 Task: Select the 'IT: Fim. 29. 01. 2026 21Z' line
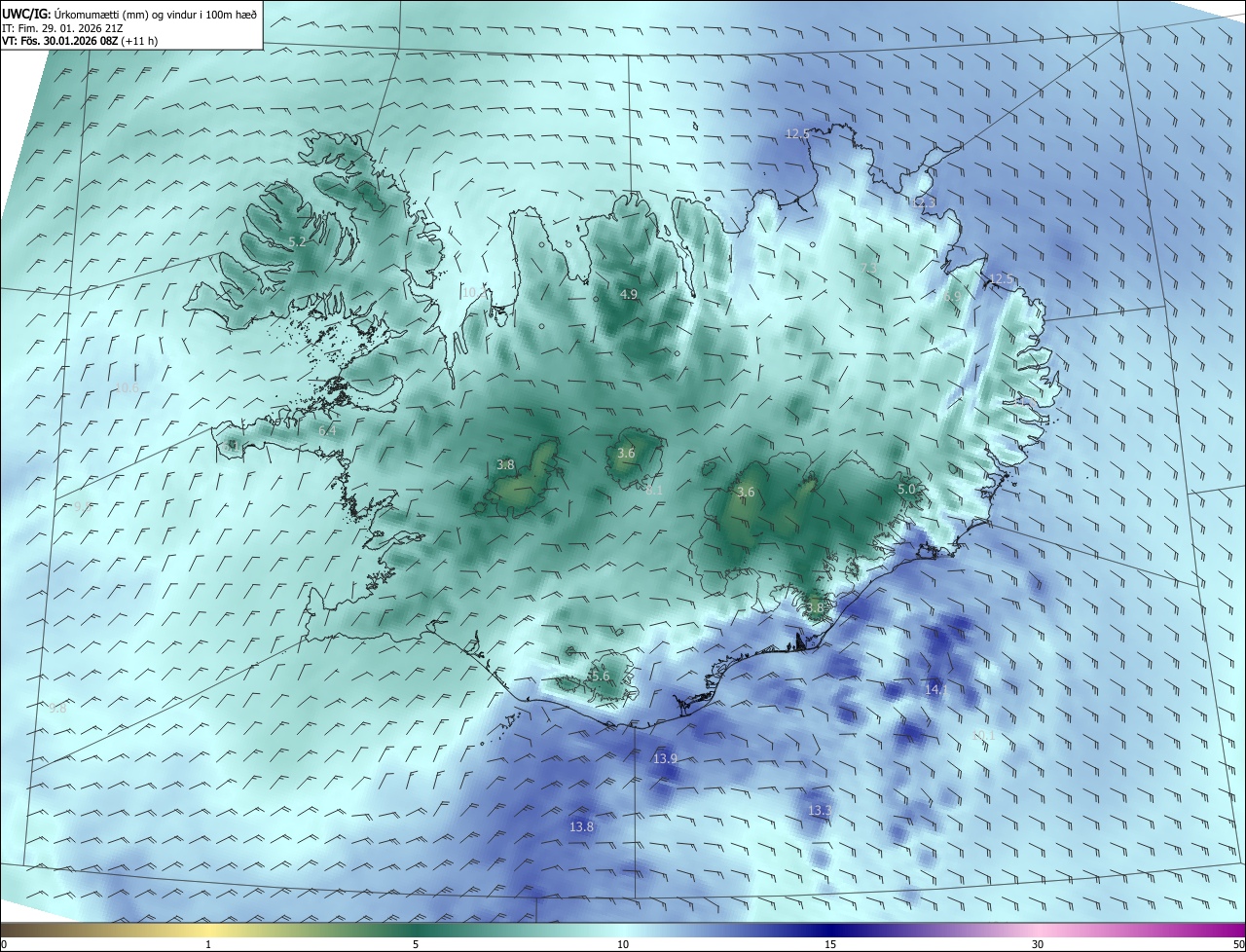[64, 28]
